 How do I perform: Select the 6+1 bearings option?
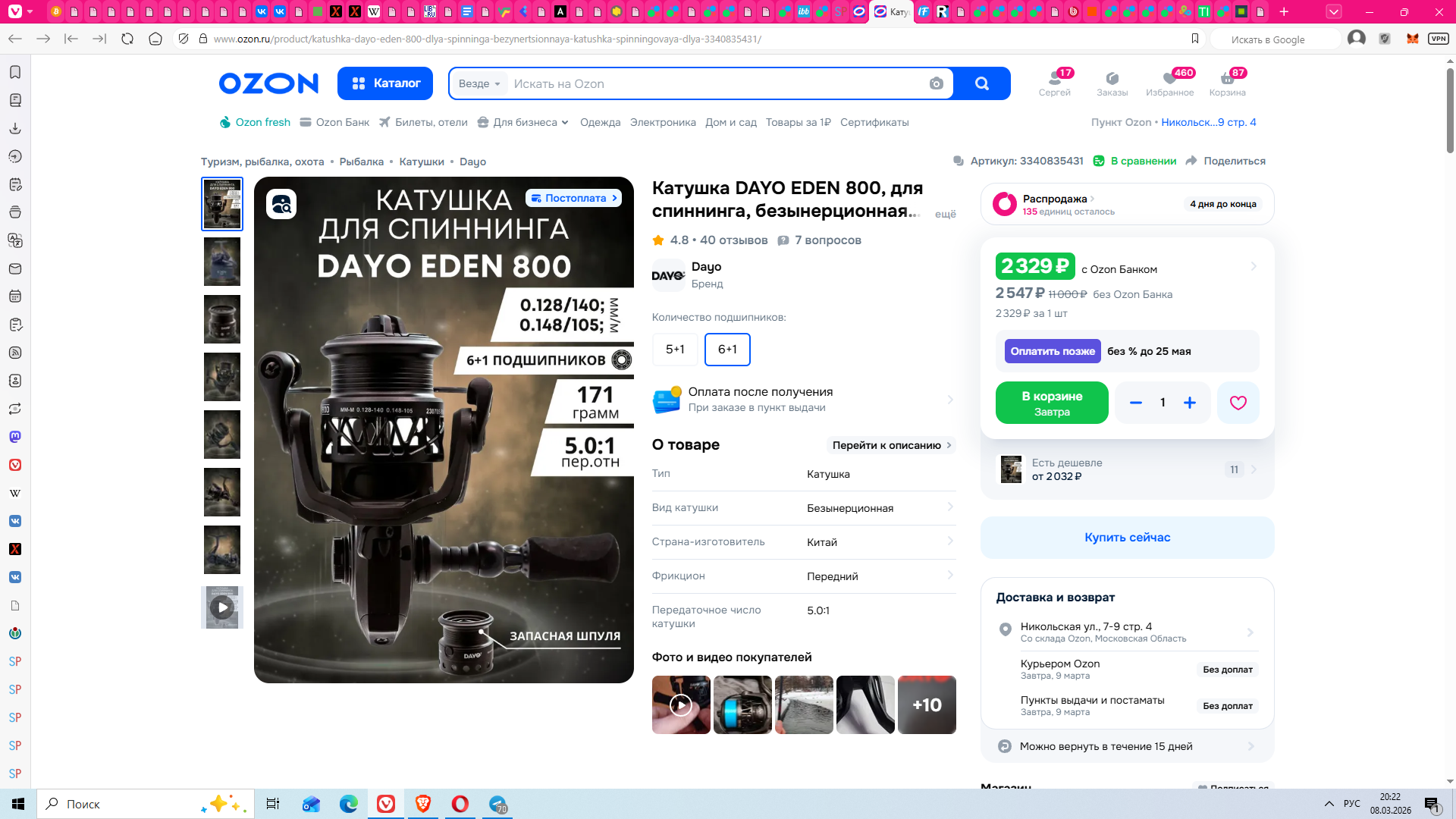[x=727, y=350]
